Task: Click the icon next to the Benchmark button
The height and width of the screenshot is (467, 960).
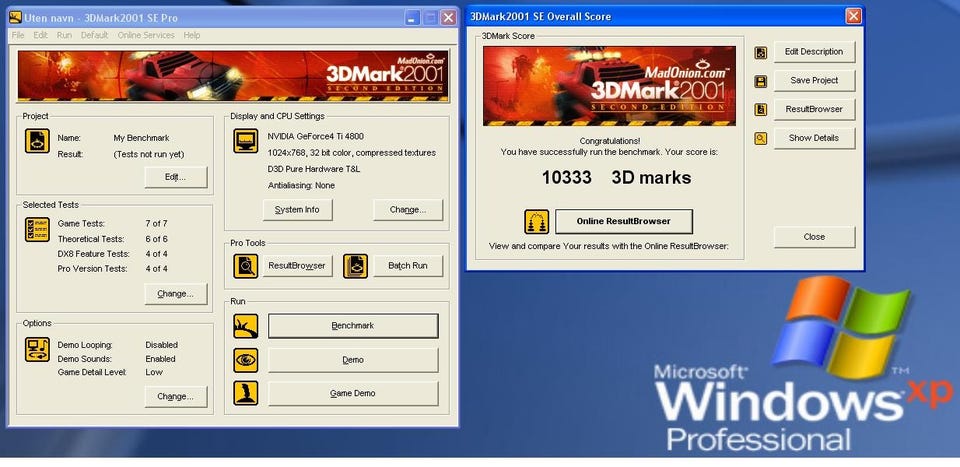Action: 246,326
